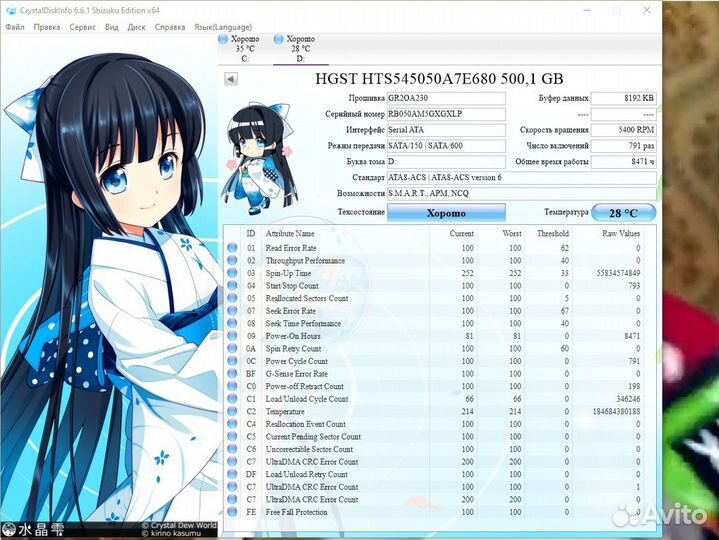The image size is (719, 540).
Task: Click the disk title HGST HTS545050A7E680
Action: point(439,79)
